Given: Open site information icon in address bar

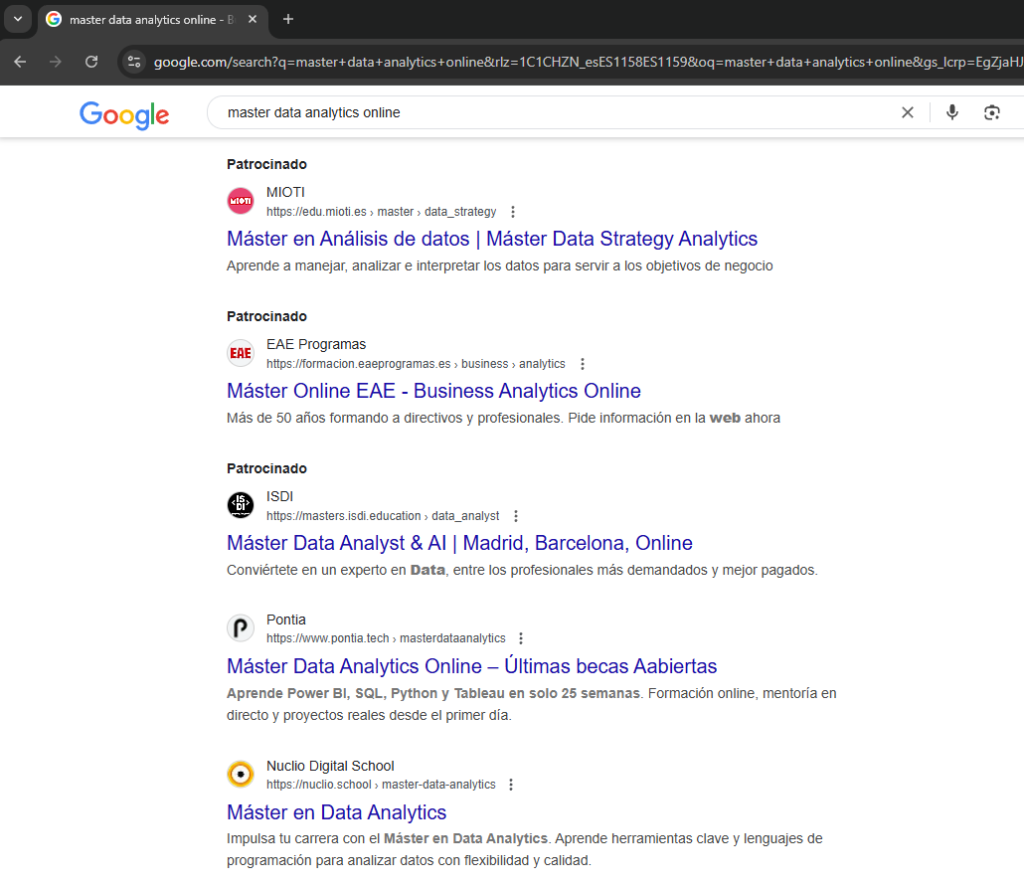Looking at the screenshot, I should point(134,62).
